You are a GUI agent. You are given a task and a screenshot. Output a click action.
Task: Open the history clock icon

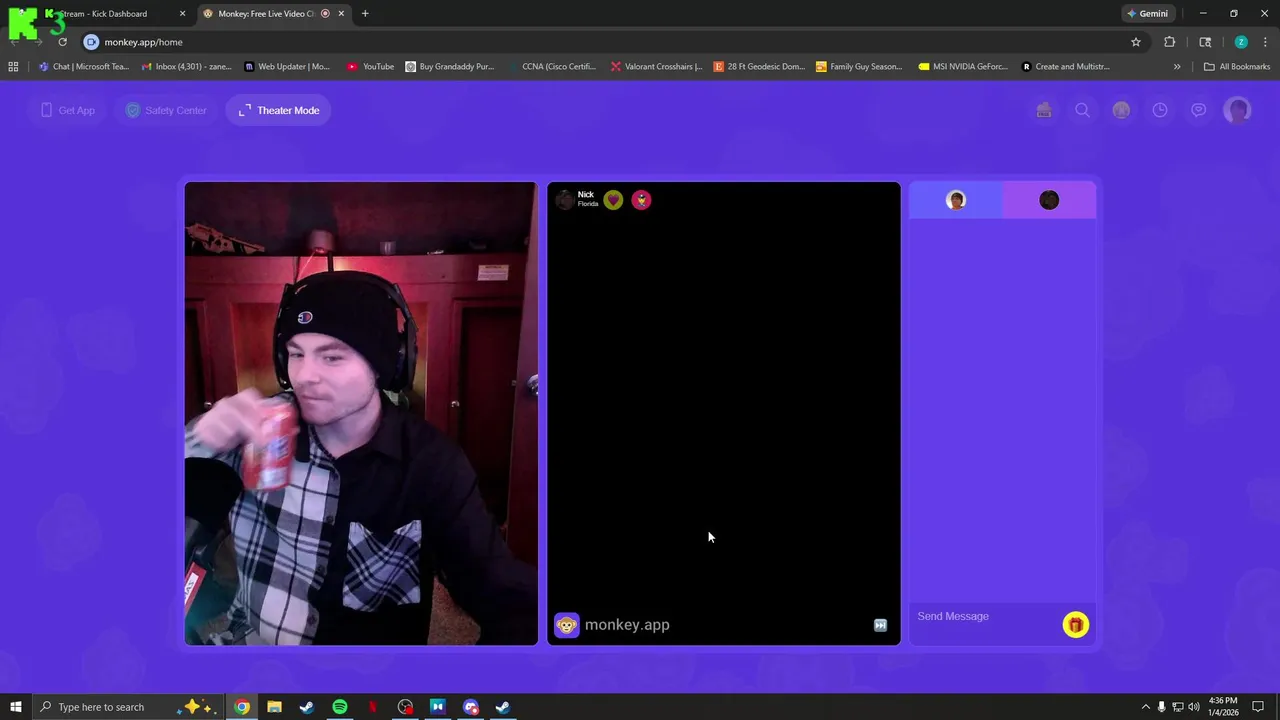(1160, 110)
